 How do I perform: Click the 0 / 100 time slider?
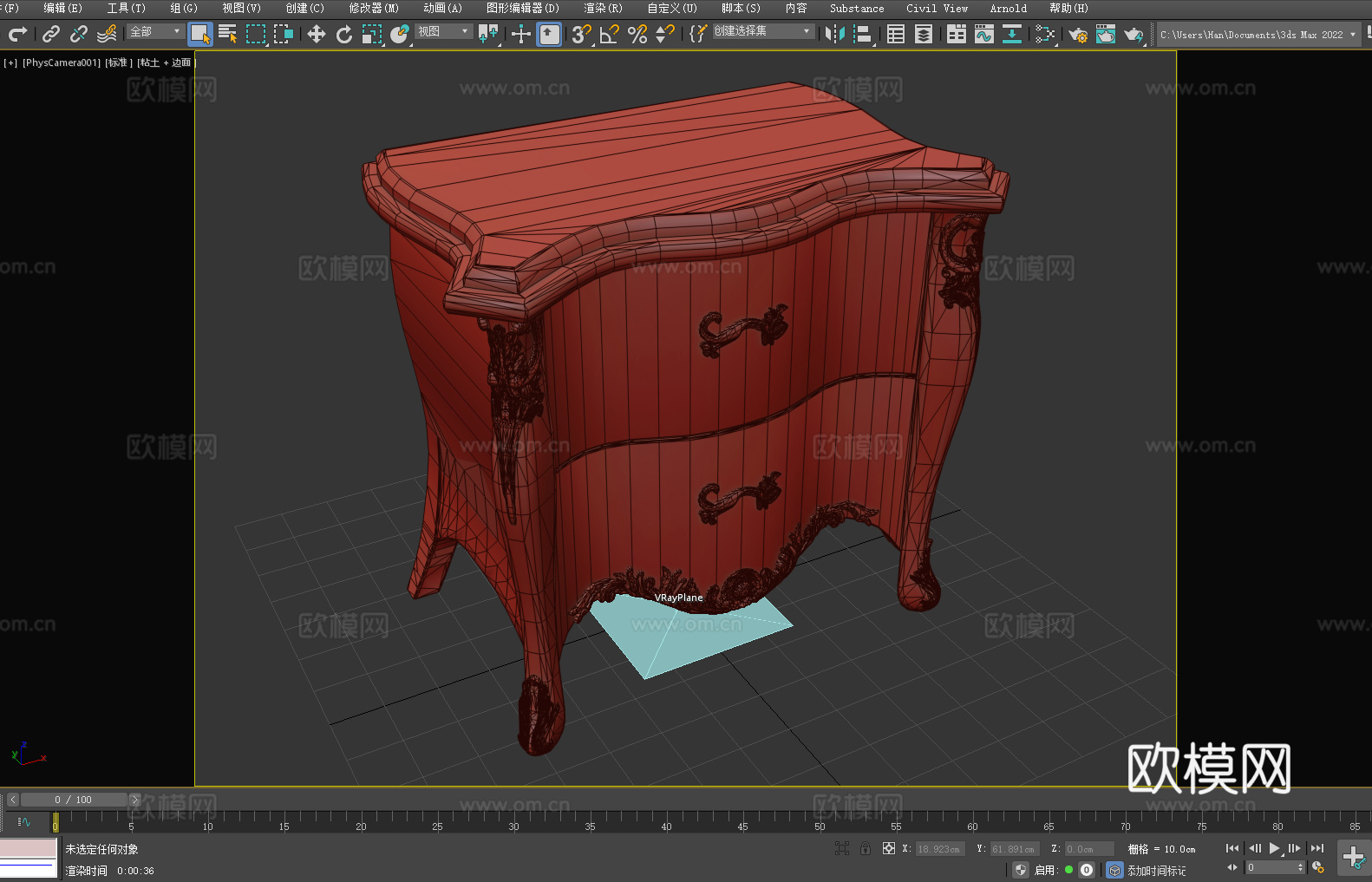(x=74, y=800)
